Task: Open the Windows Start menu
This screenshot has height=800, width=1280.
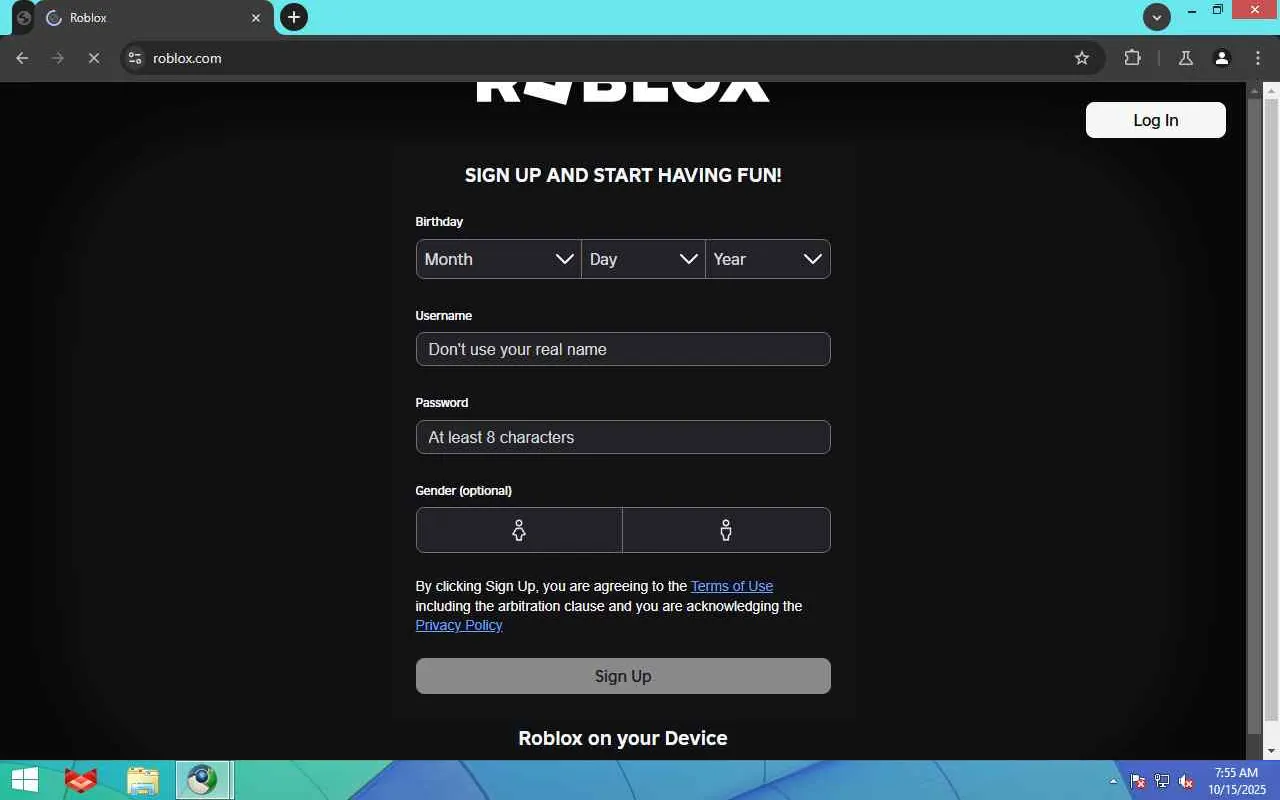Action: tap(24, 780)
